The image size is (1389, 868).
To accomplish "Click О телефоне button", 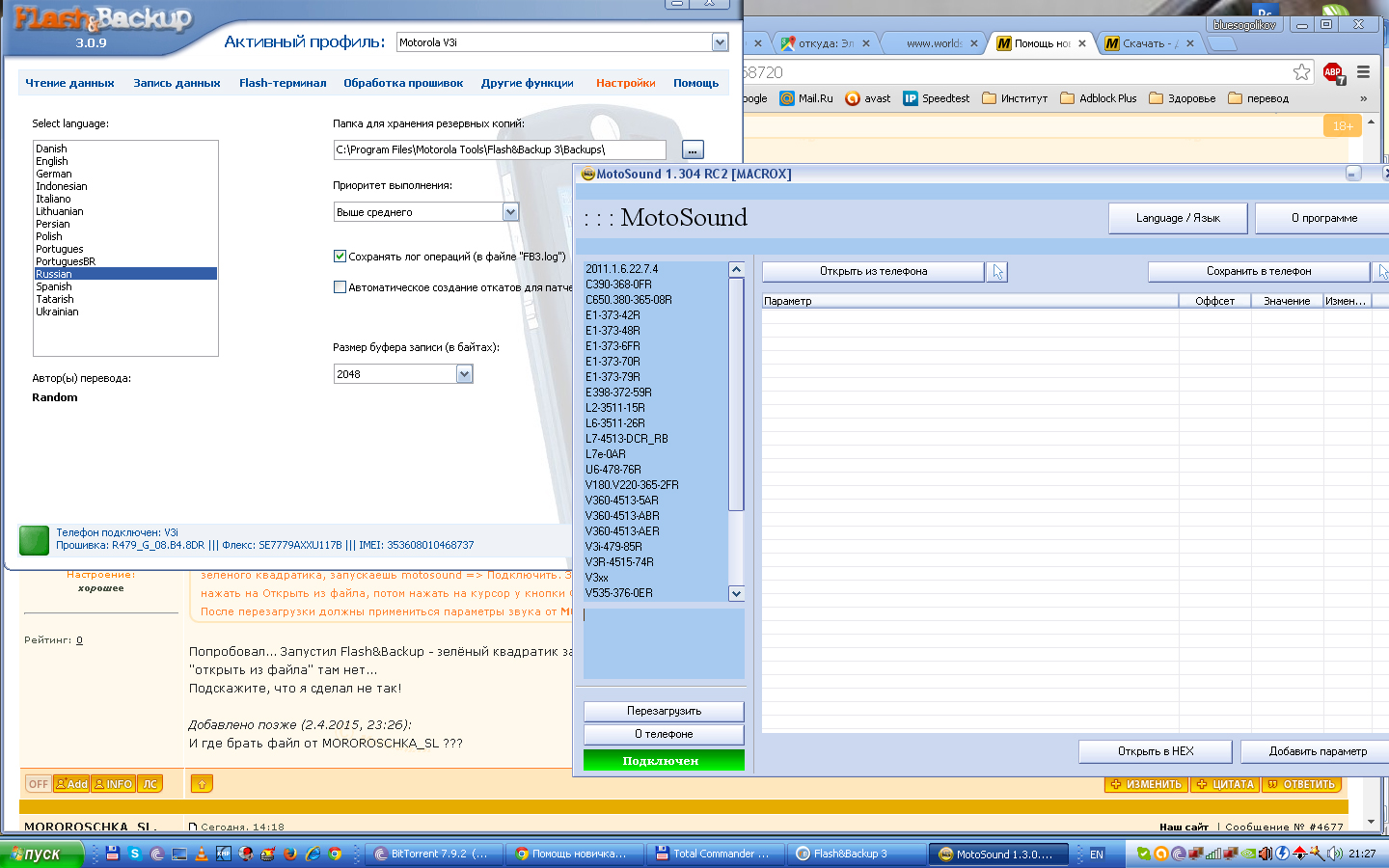I will [x=664, y=734].
